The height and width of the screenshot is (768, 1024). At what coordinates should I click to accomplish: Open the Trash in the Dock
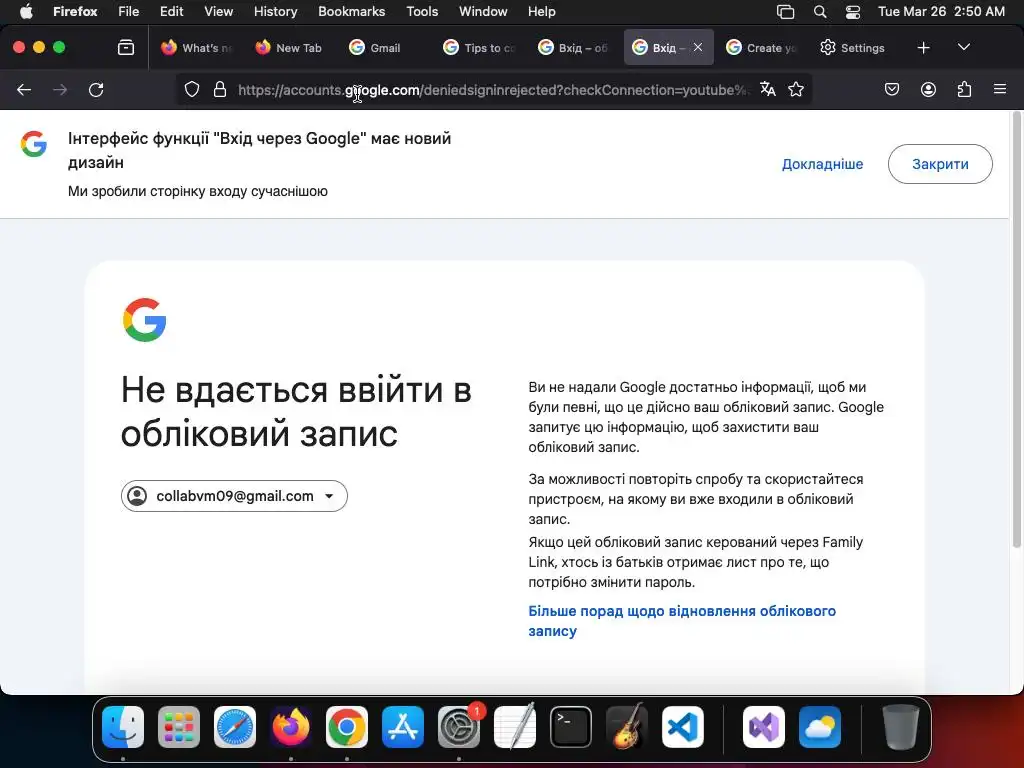click(901, 727)
